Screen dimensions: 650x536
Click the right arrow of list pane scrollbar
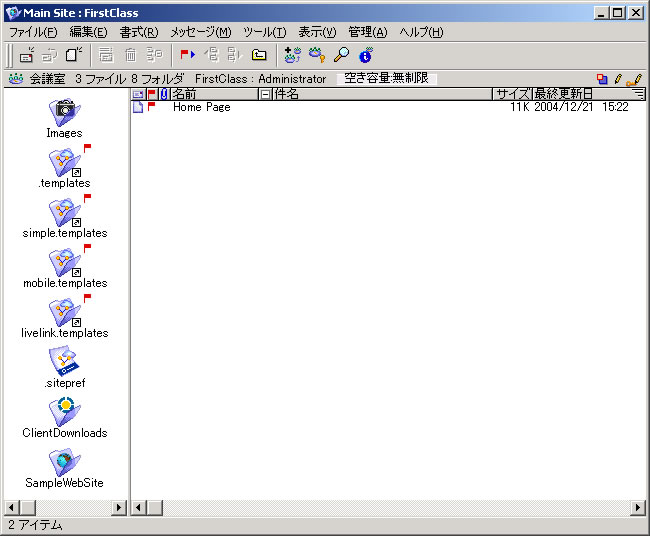click(x=638, y=507)
